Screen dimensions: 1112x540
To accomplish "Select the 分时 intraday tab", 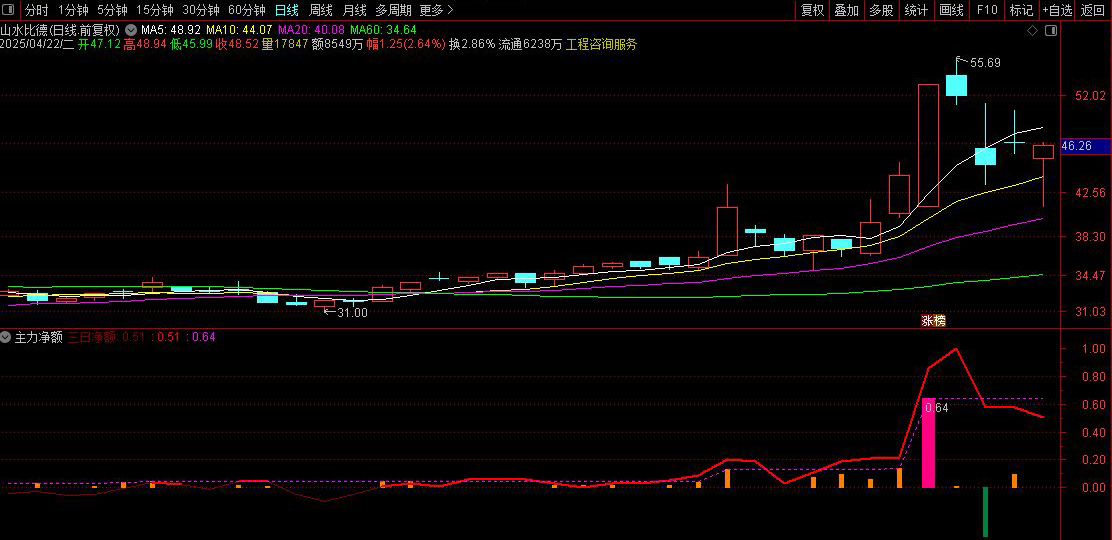I will [37, 10].
